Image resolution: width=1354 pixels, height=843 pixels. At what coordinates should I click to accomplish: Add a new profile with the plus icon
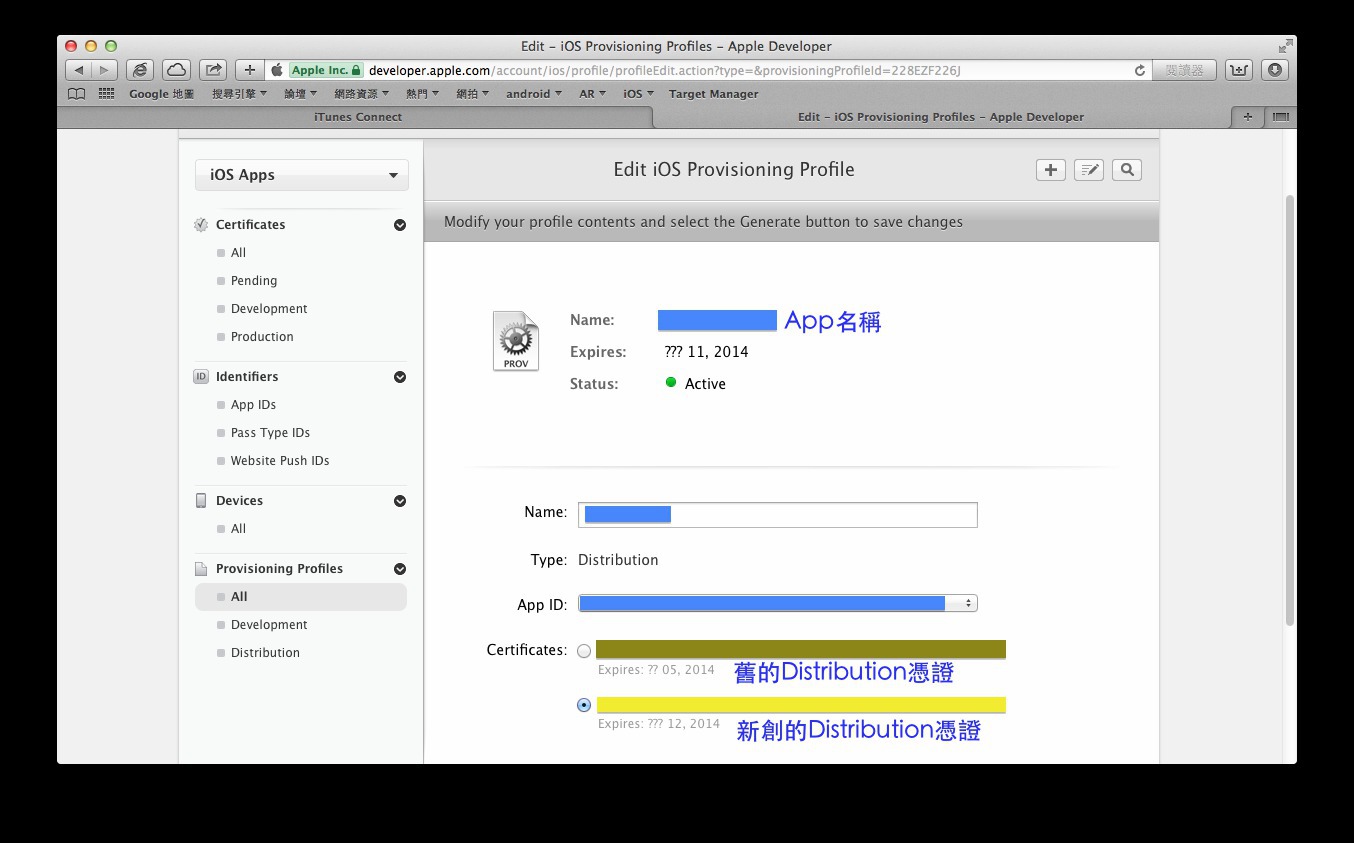[x=1050, y=170]
